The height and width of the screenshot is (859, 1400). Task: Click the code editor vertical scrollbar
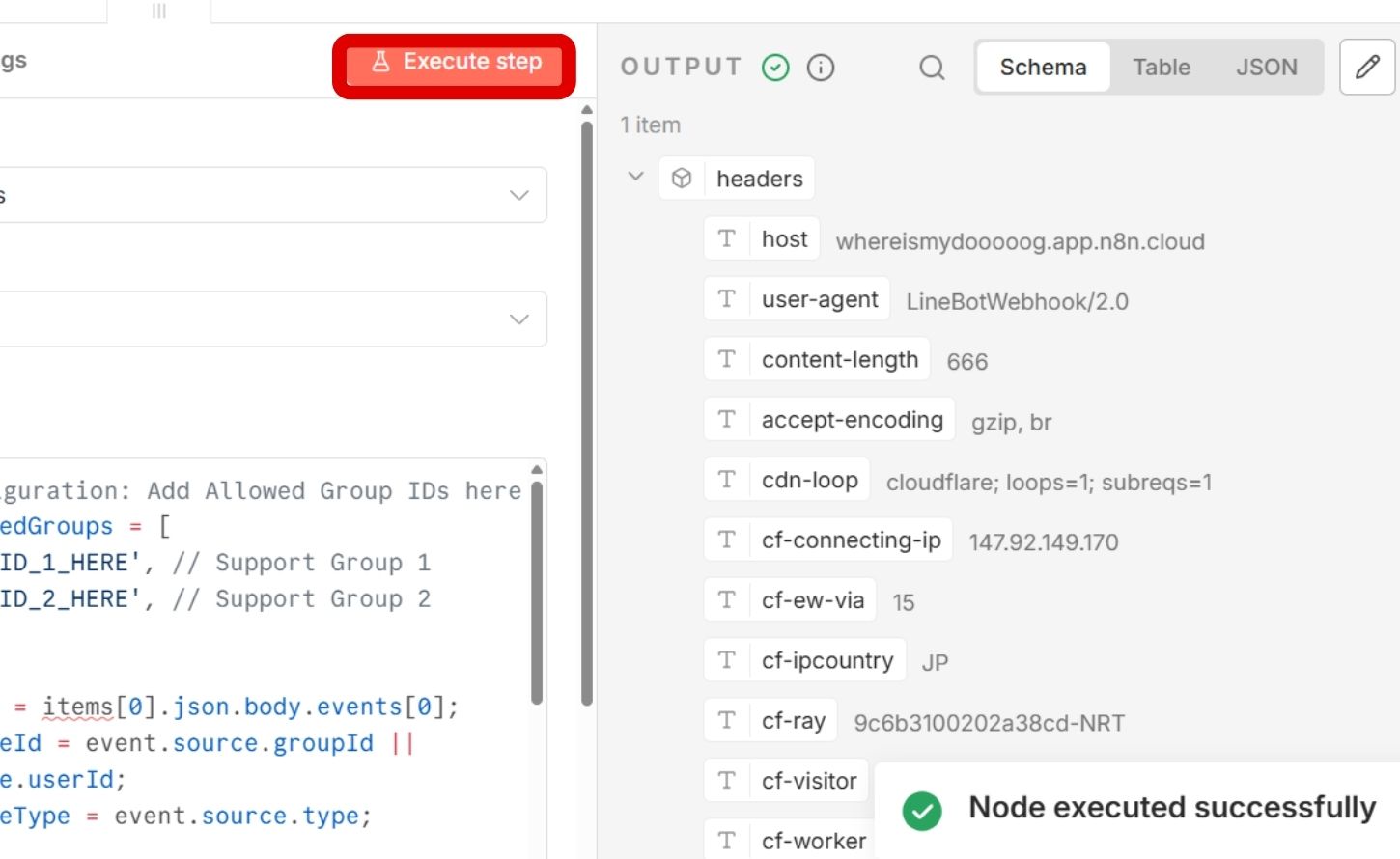tap(537, 589)
